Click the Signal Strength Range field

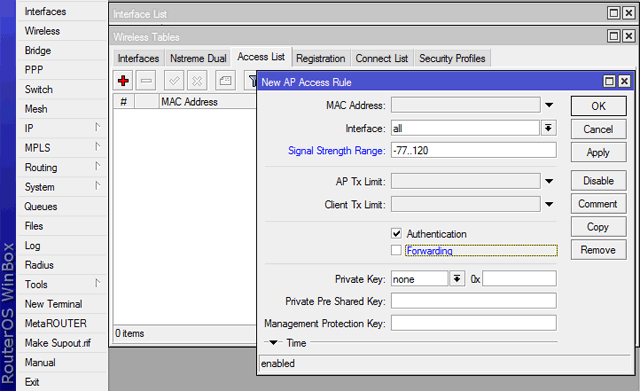pyautogui.click(x=473, y=150)
